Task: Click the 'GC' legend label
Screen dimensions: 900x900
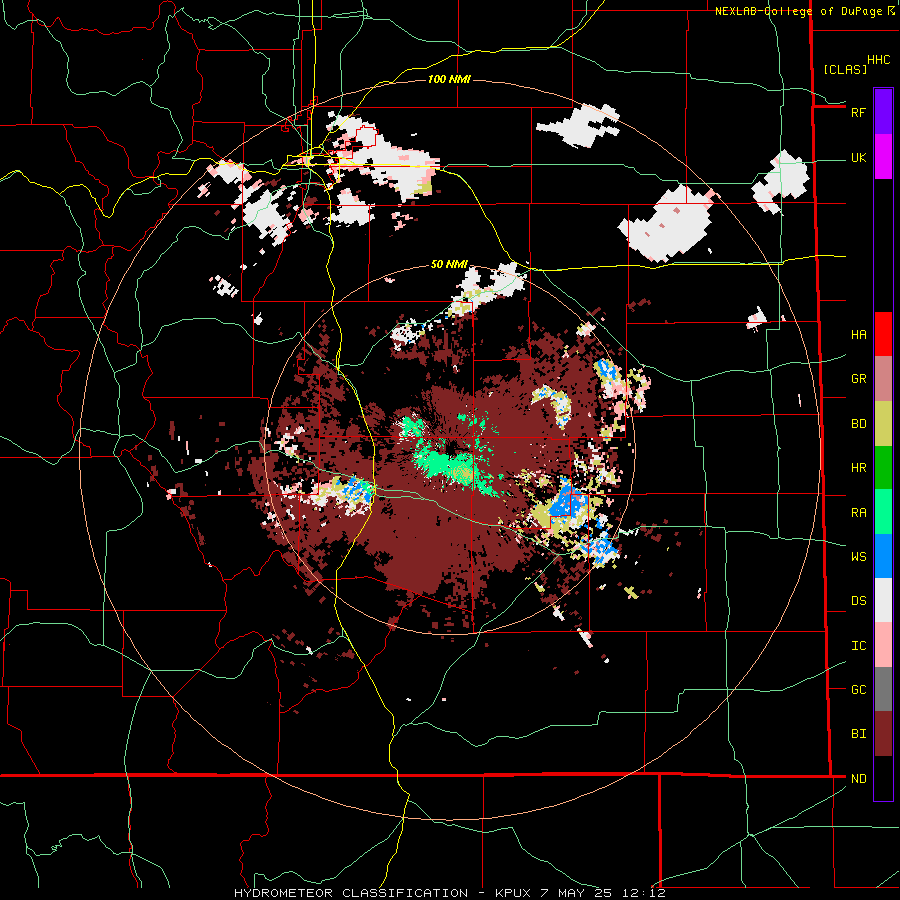Action: (x=858, y=690)
